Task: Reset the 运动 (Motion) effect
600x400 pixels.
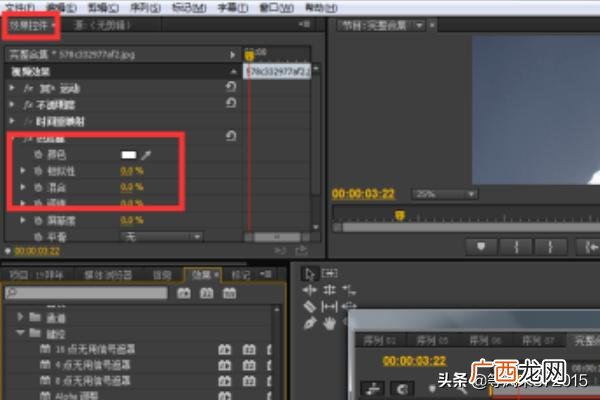Action: [x=231, y=87]
